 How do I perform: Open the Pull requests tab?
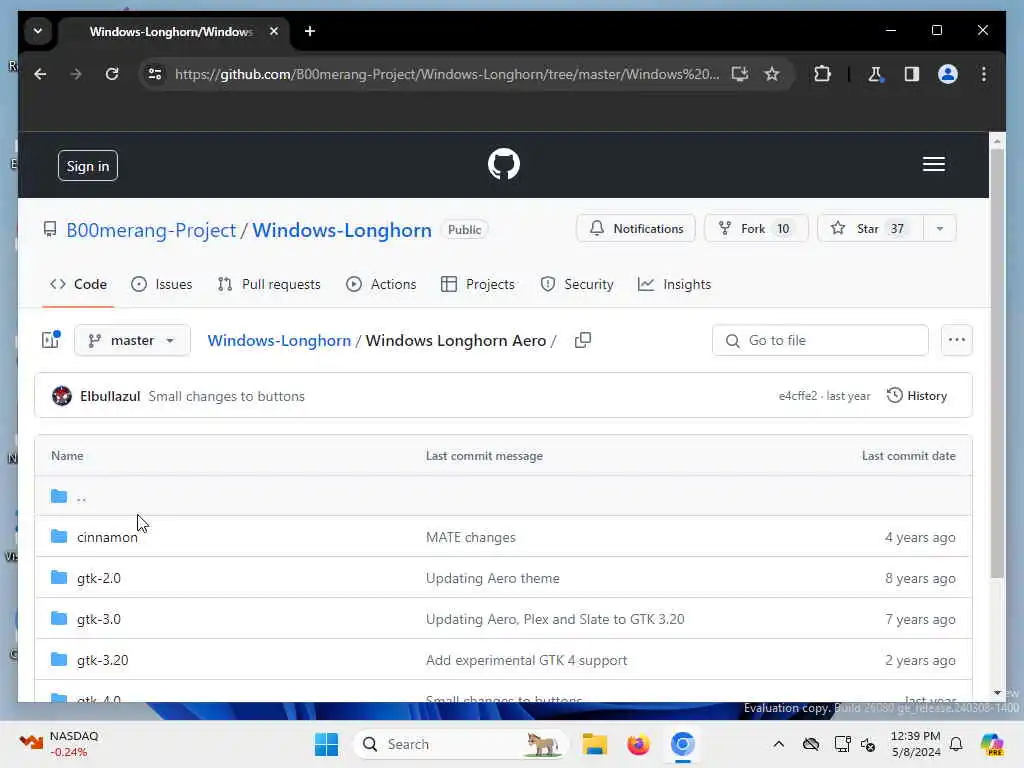coord(268,284)
